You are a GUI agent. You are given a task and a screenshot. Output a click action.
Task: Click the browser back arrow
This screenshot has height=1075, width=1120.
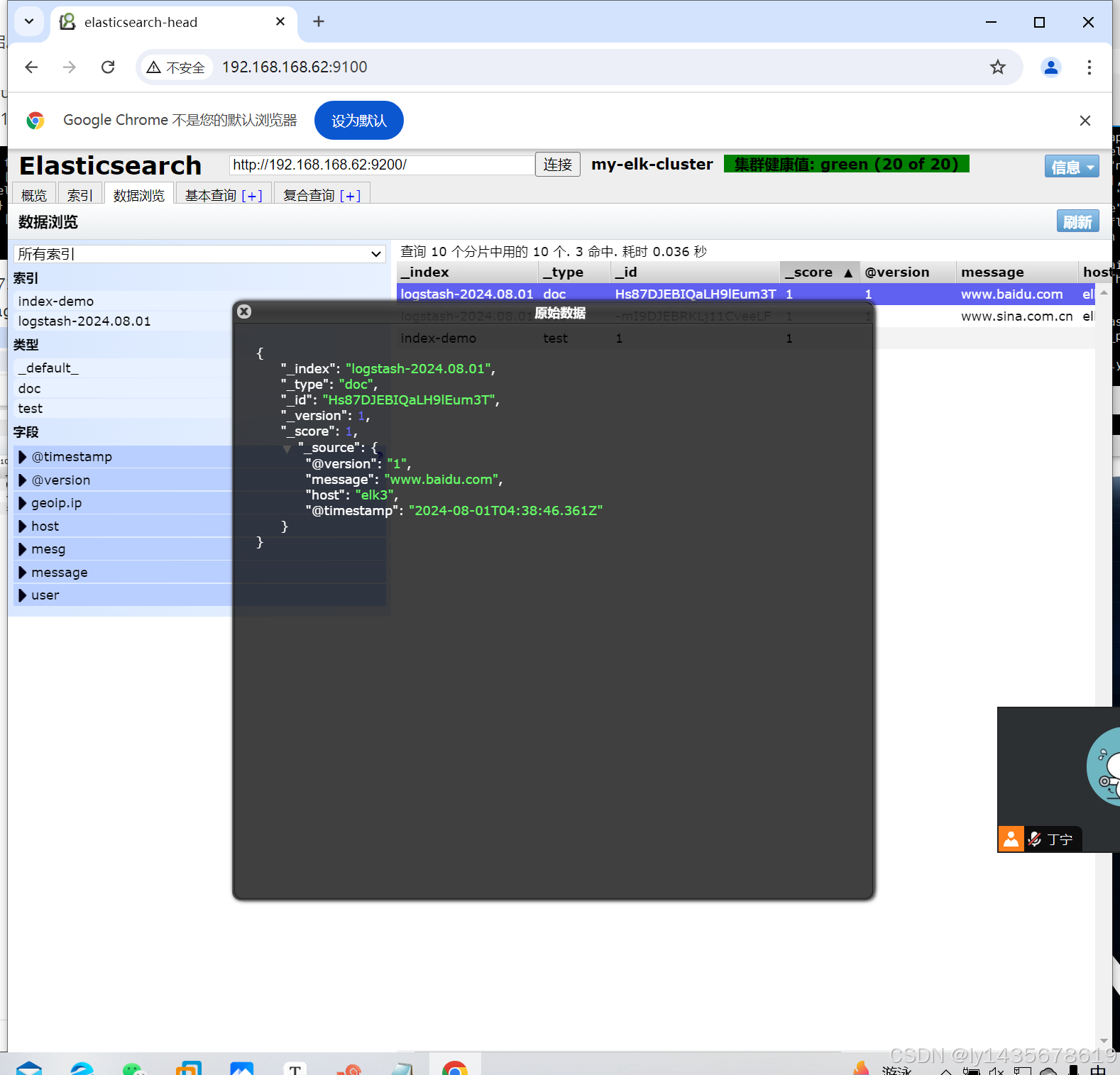(31, 67)
